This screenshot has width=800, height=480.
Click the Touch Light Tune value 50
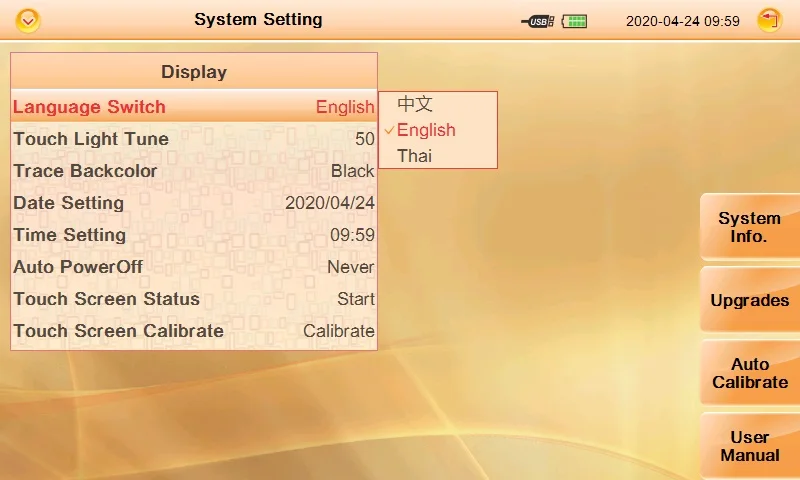click(x=365, y=139)
